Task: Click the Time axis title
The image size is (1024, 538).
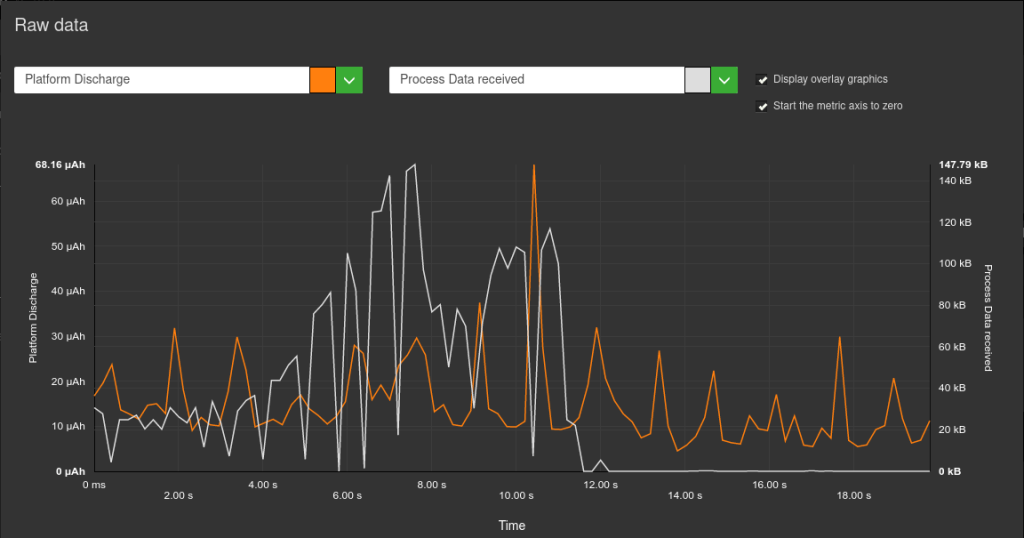Action: click(512, 526)
